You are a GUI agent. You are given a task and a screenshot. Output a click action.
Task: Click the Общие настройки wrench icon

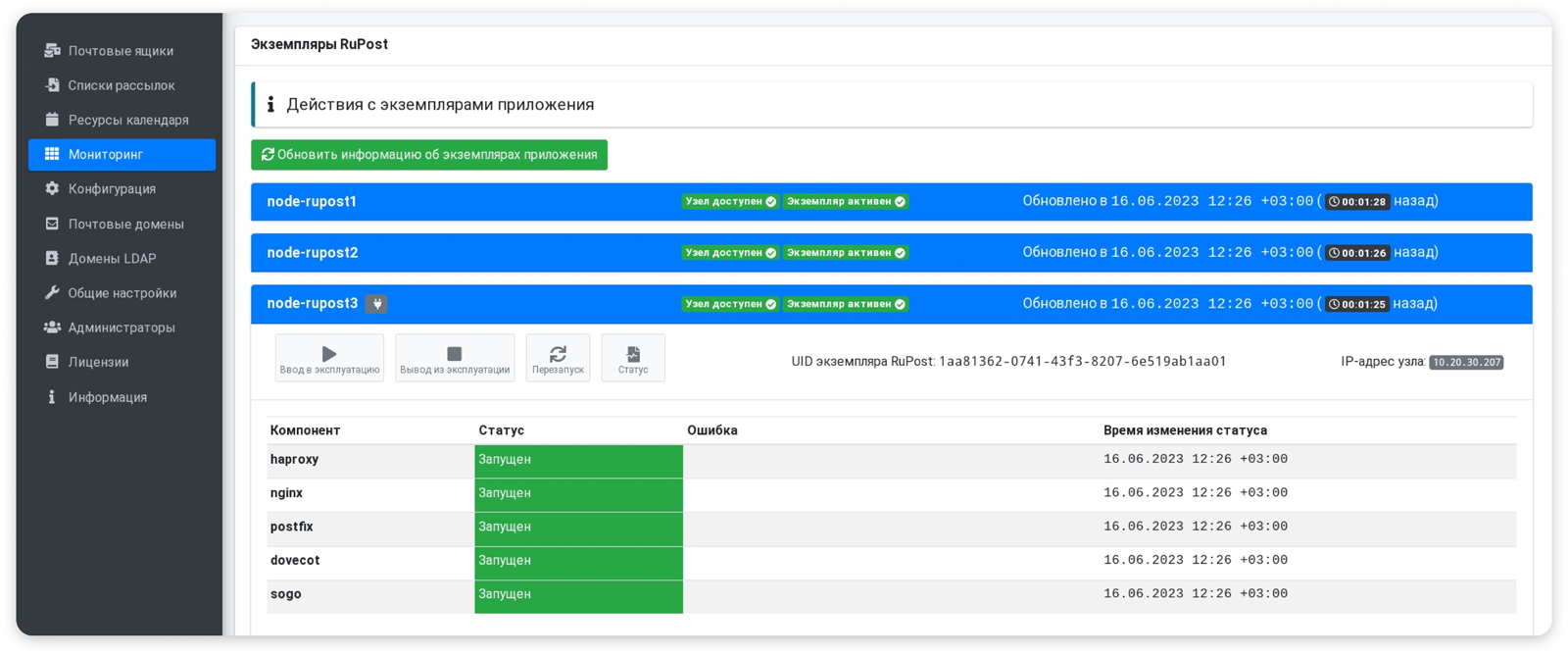[x=52, y=293]
